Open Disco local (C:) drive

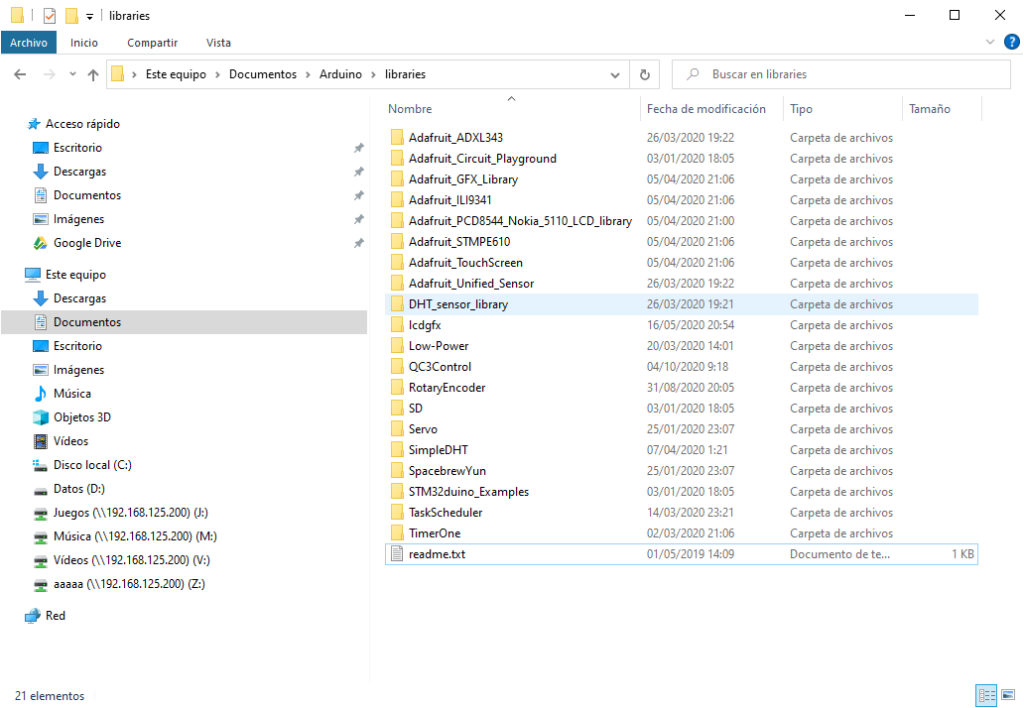(x=92, y=465)
